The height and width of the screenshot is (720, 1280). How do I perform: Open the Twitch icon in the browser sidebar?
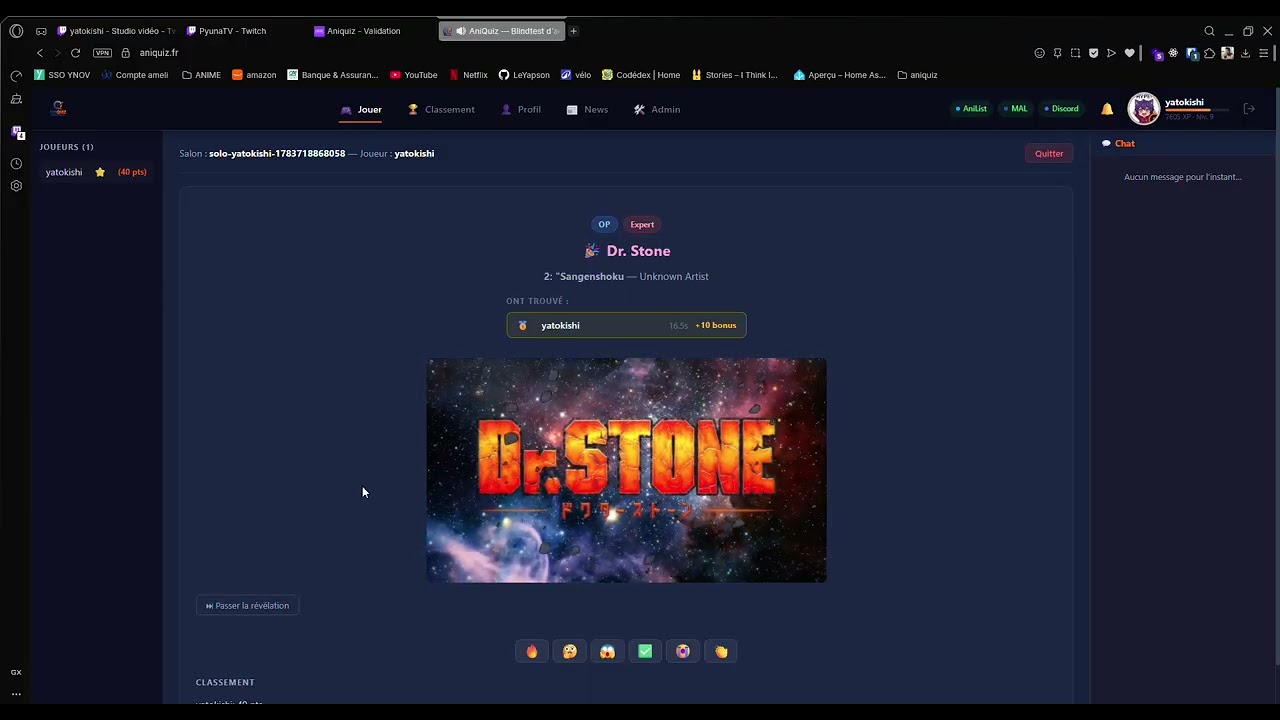16,132
